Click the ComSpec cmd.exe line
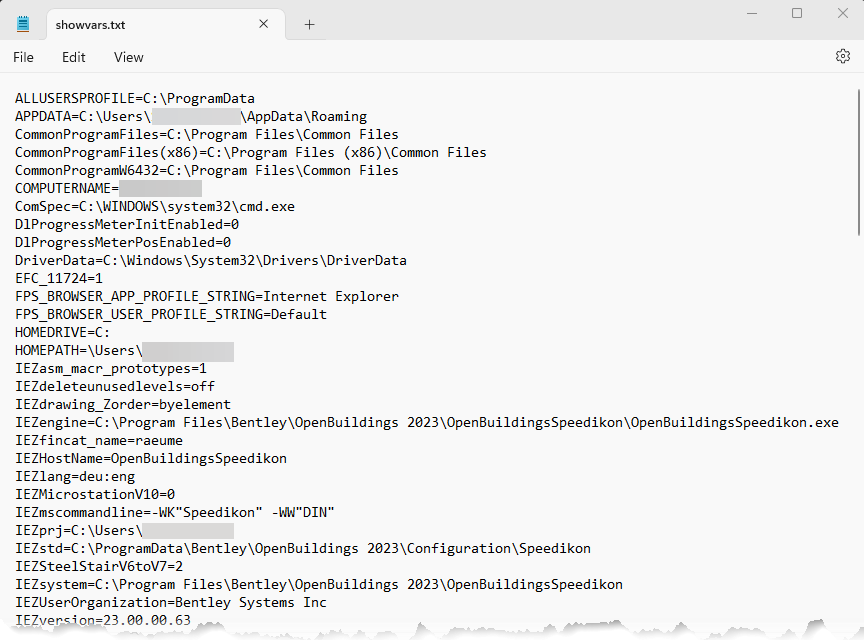Viewport: 864px width, 640px height. (x=155, y=207)
